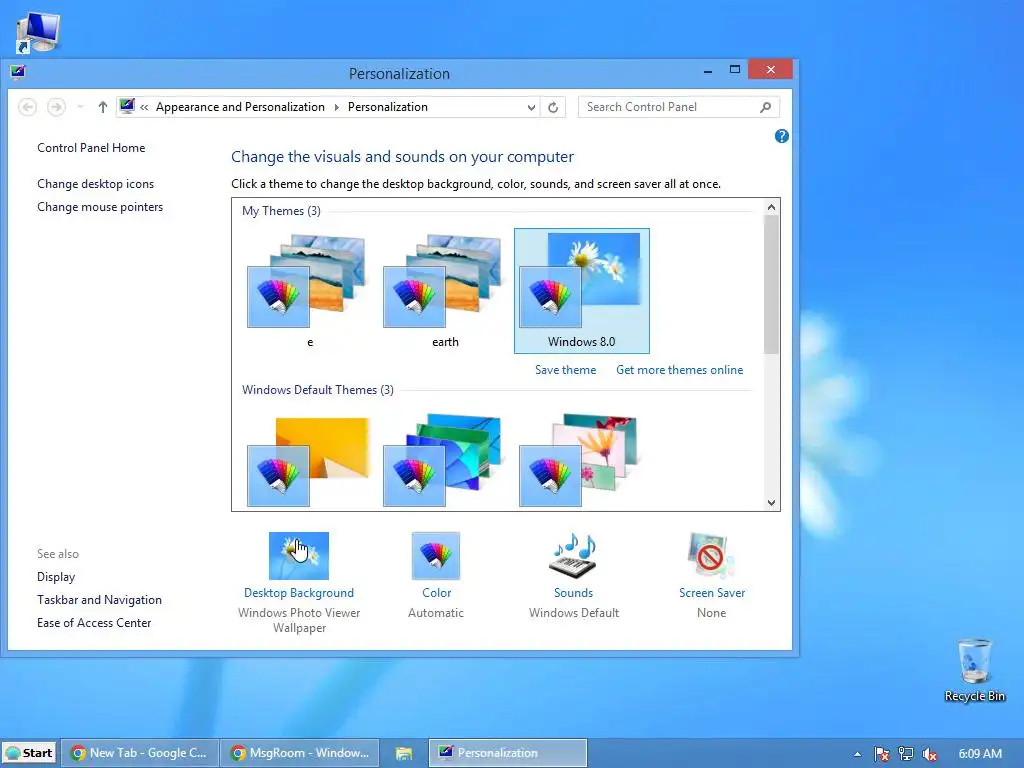Open Ease of Access Center link

tap(93, 622)
